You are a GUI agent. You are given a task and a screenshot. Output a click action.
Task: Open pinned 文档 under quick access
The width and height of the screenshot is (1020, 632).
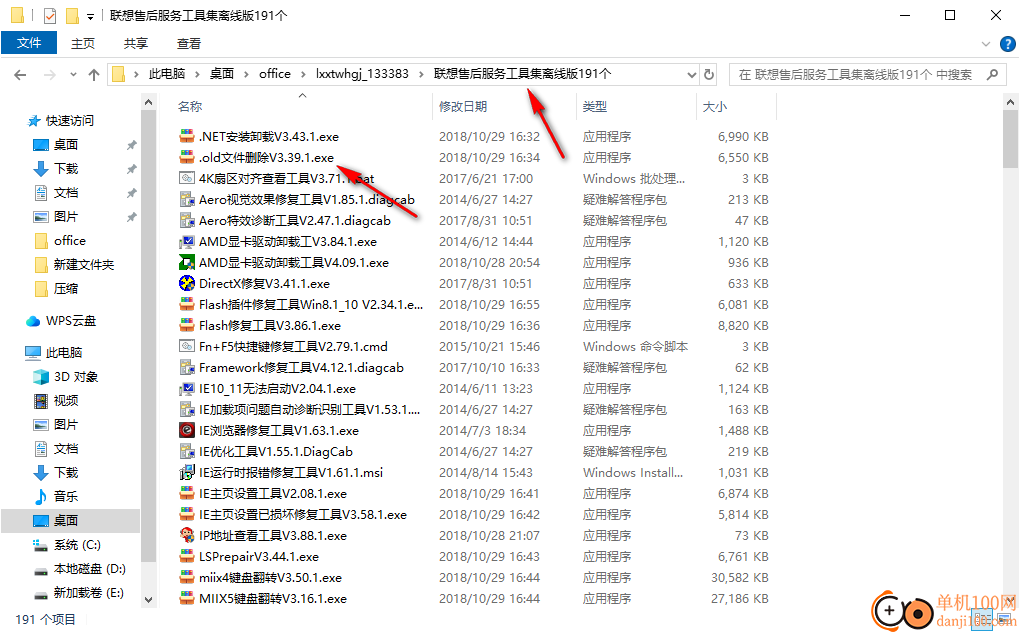click(x=66, y=193)
